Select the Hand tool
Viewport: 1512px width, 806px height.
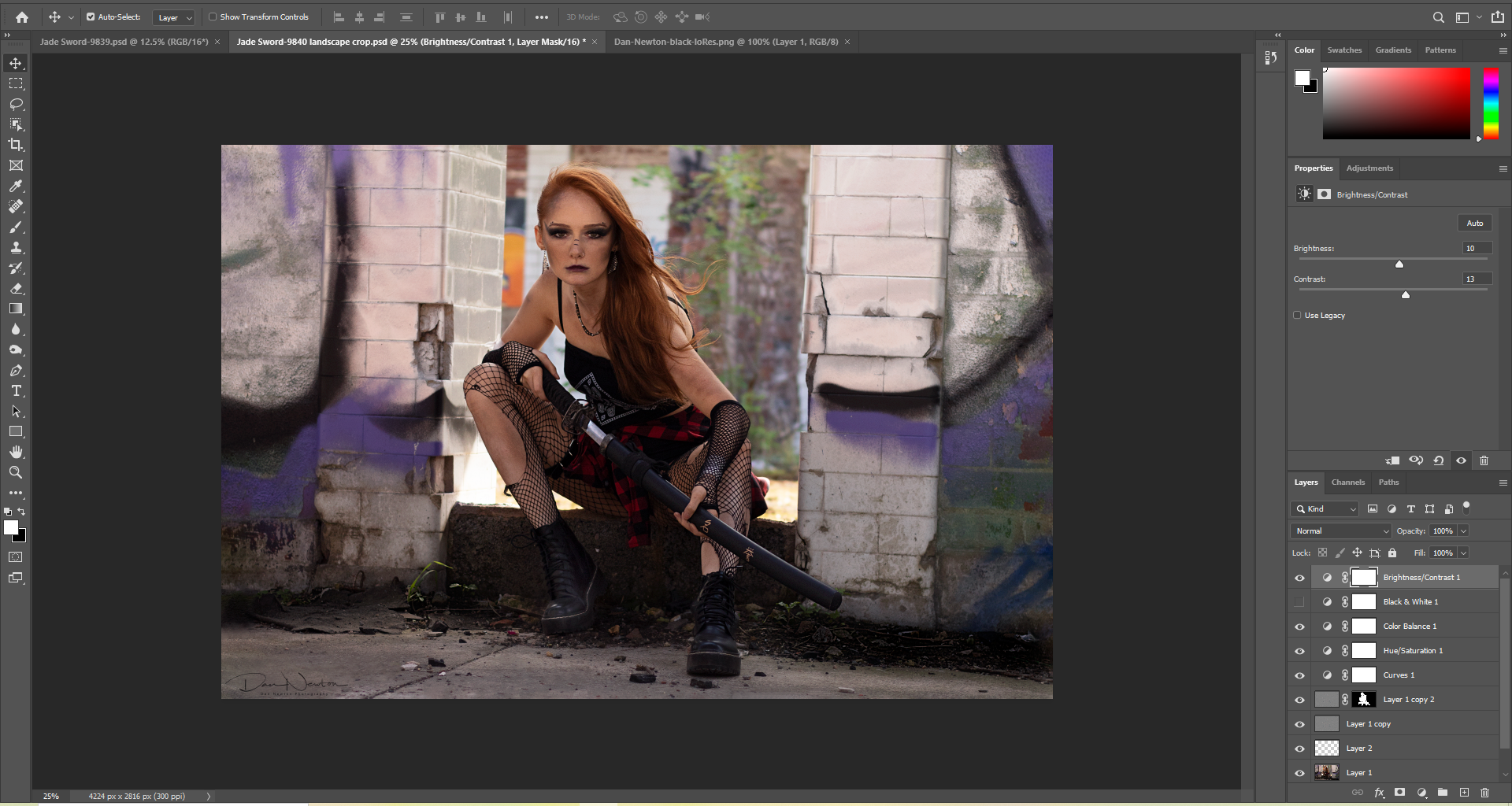[16, 452]
